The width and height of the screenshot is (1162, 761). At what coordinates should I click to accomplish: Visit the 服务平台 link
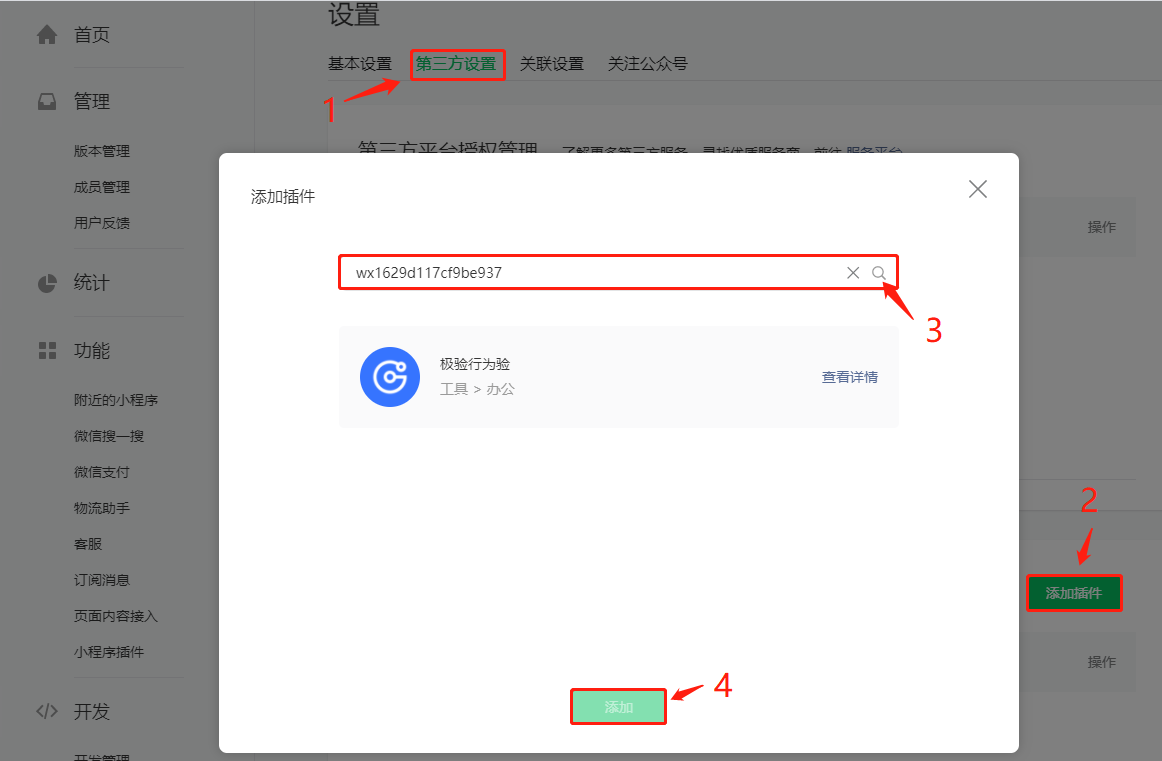click(x=875, y=151)
